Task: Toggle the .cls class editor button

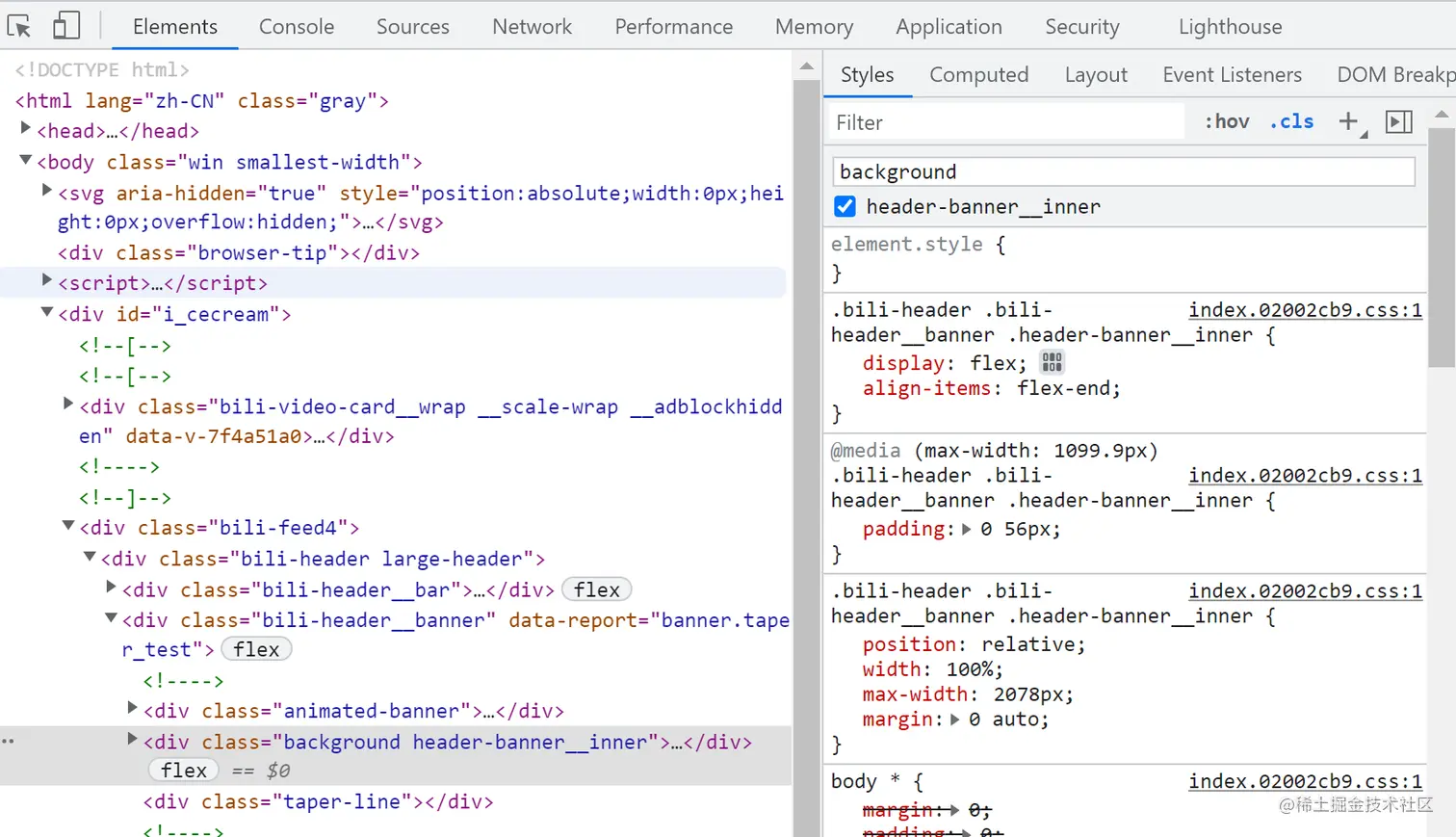Action: (x=1292, y=121)
